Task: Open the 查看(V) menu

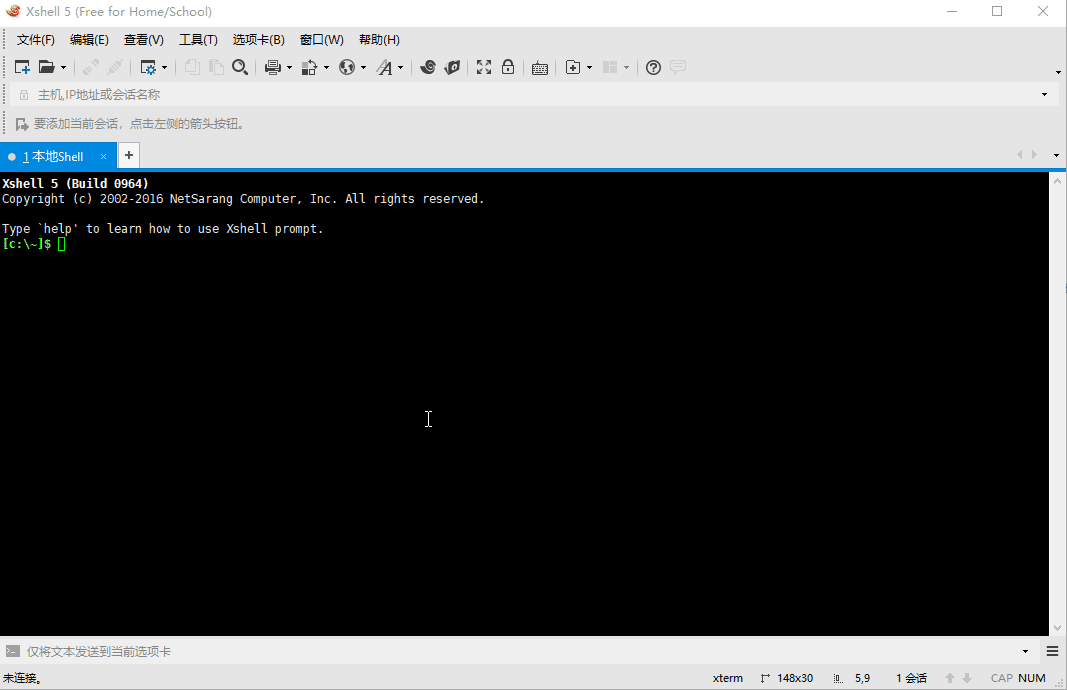Action: point(144,39)
